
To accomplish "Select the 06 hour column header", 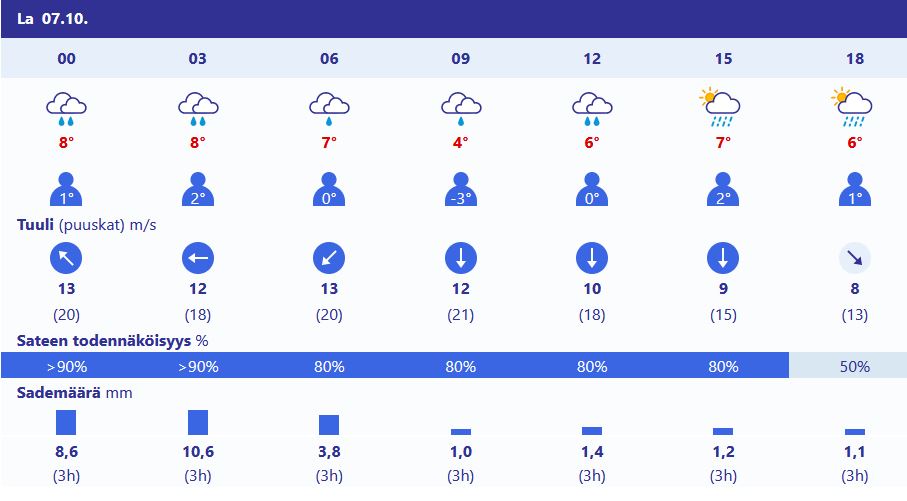I will [329, 58].
